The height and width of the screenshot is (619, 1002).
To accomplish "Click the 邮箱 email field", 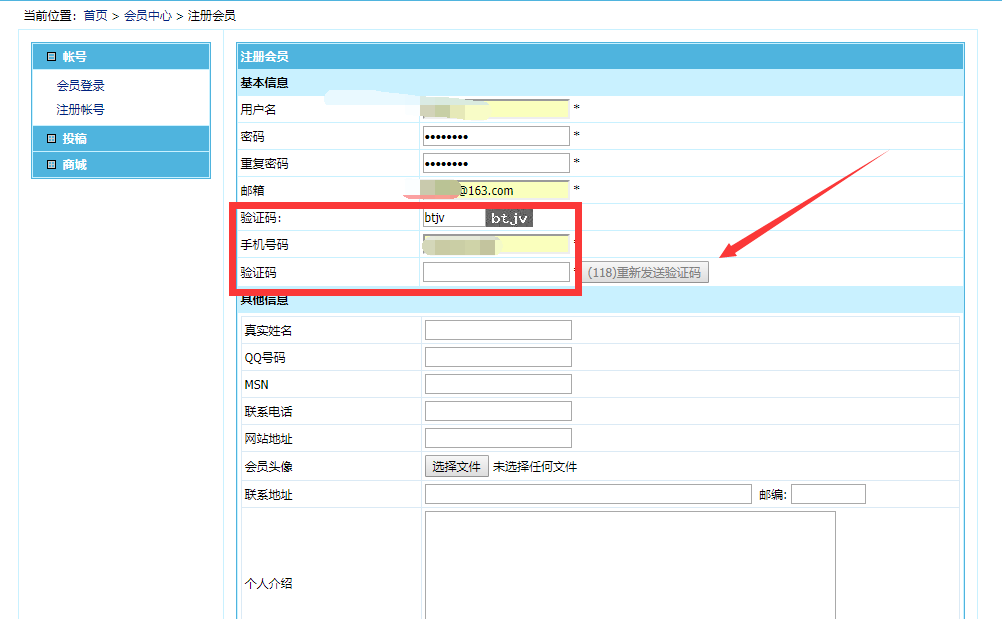I will pos(496,190).
